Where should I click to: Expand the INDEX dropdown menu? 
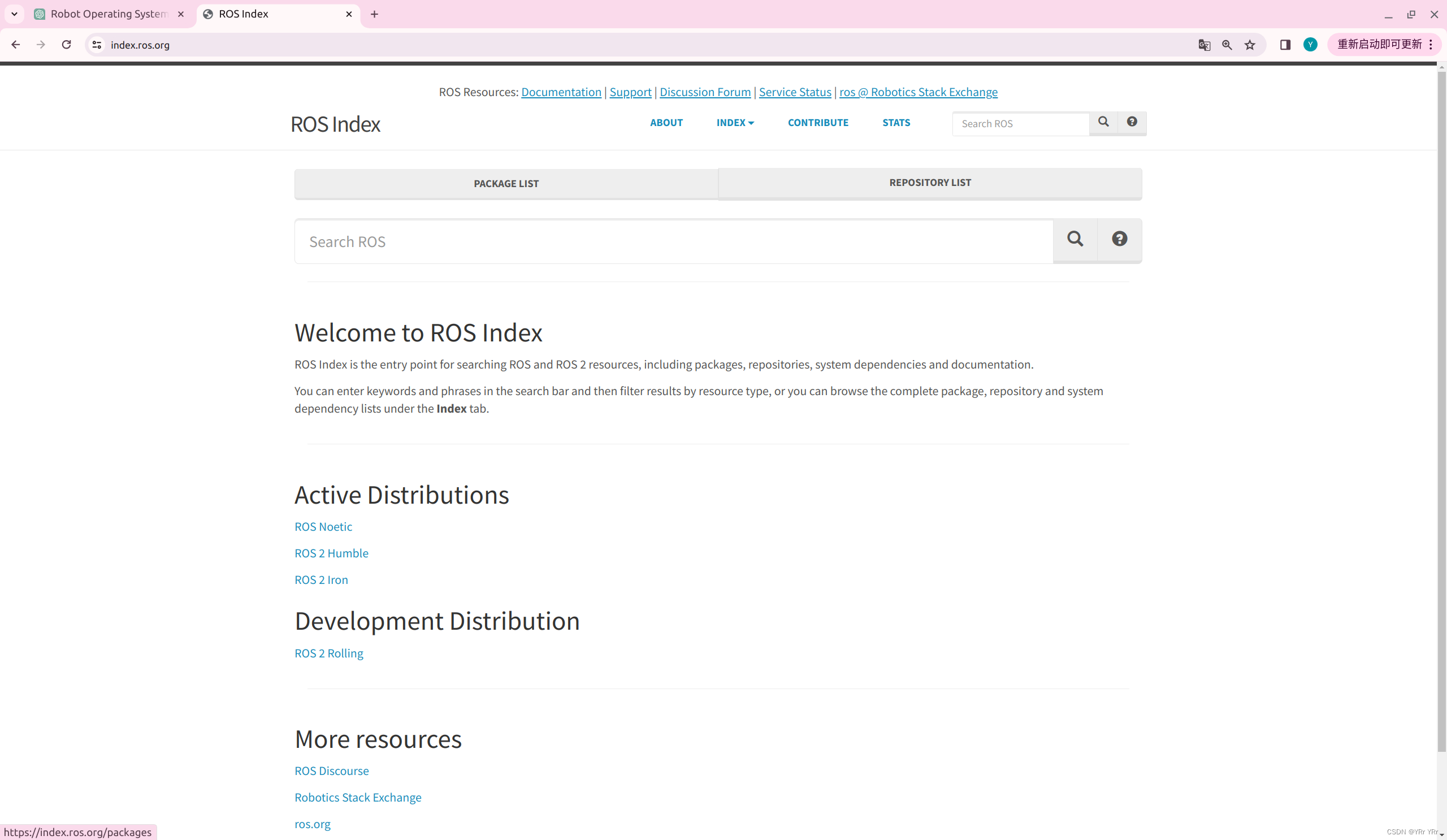[735, 123]
